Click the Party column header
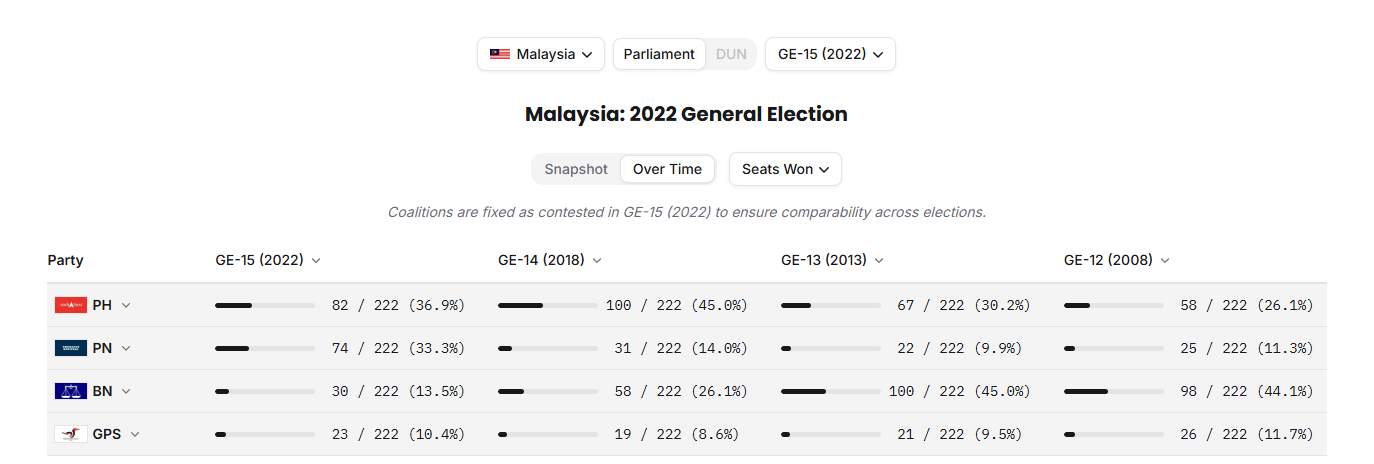 66,260
